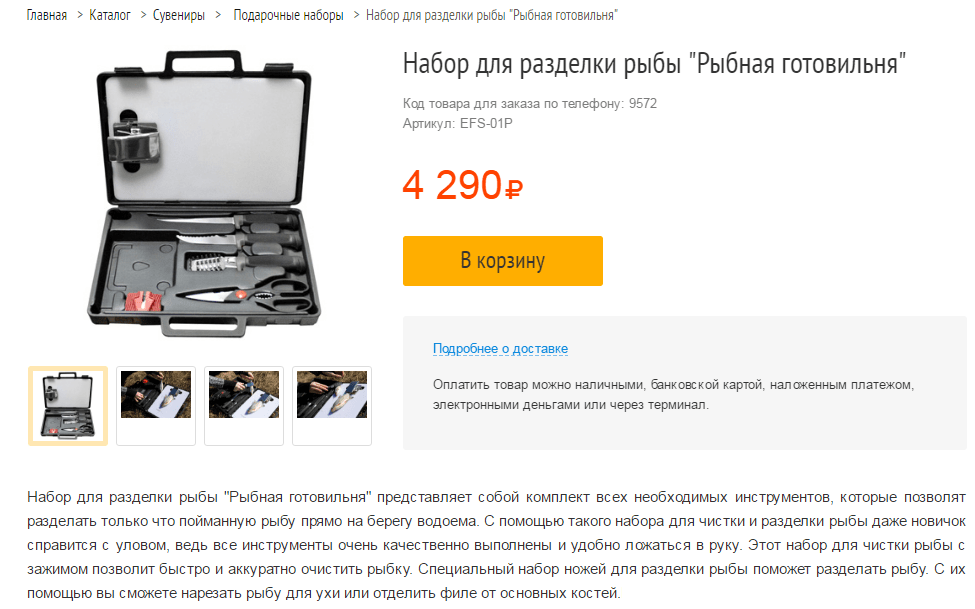Image resolution: width=975 pixels, height=609 pixels.
Task: Select the third product photo thumbnail
Action: (244, 406)
